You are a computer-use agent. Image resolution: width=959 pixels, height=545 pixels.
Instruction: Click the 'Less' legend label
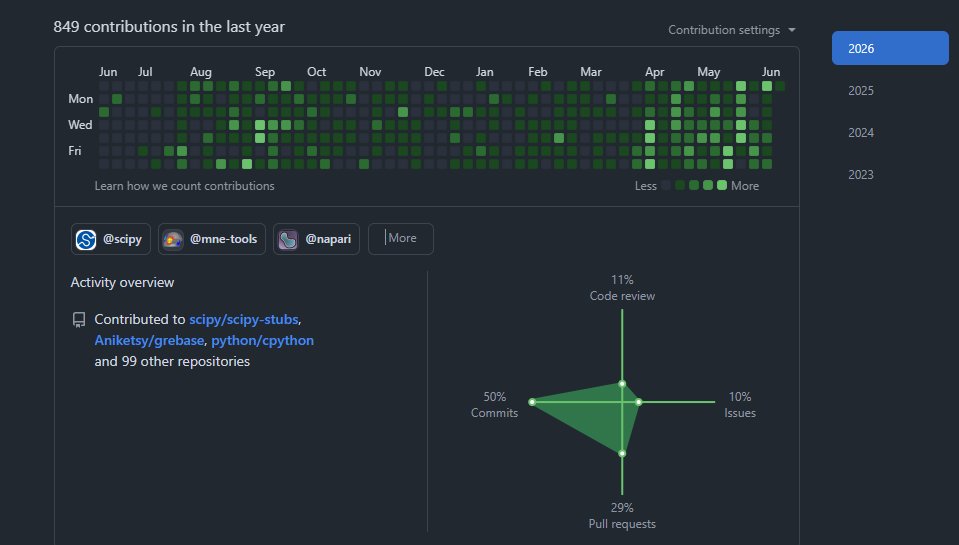click(x=646, y=186)
